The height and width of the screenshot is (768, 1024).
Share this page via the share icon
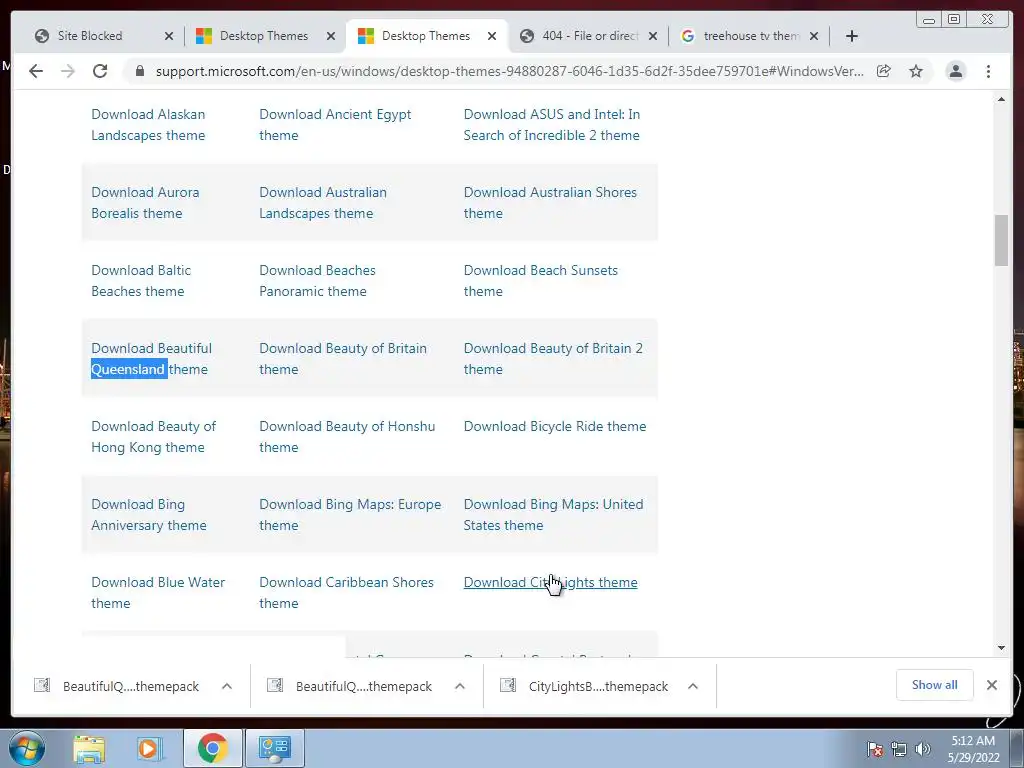coord(884,71)
